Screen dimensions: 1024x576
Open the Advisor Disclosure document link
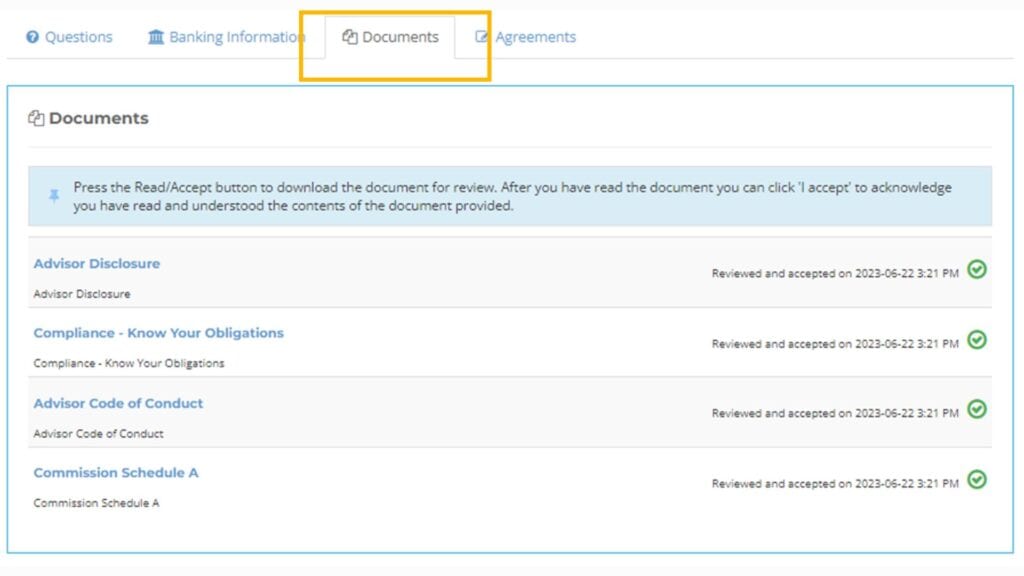96,264
